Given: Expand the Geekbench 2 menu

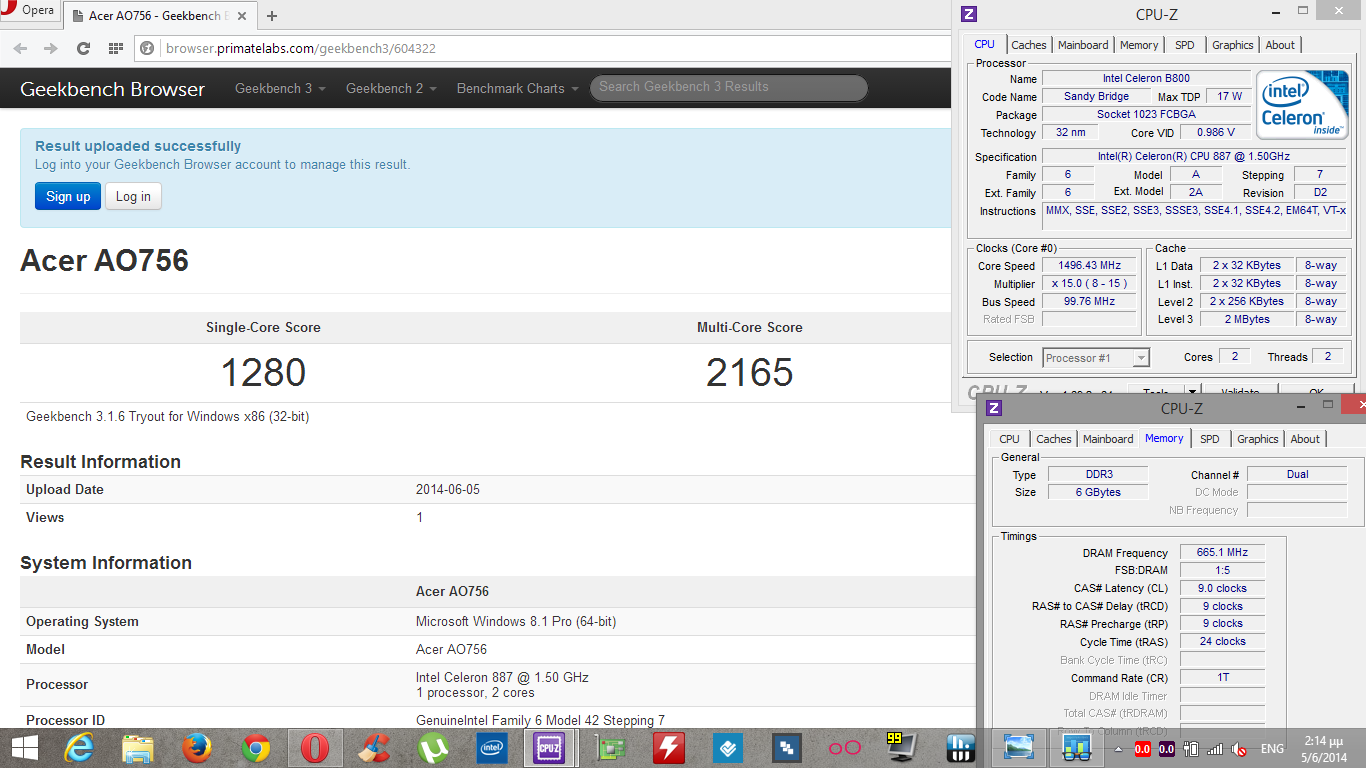Looking at the screenshot, I should click(391, 88).
